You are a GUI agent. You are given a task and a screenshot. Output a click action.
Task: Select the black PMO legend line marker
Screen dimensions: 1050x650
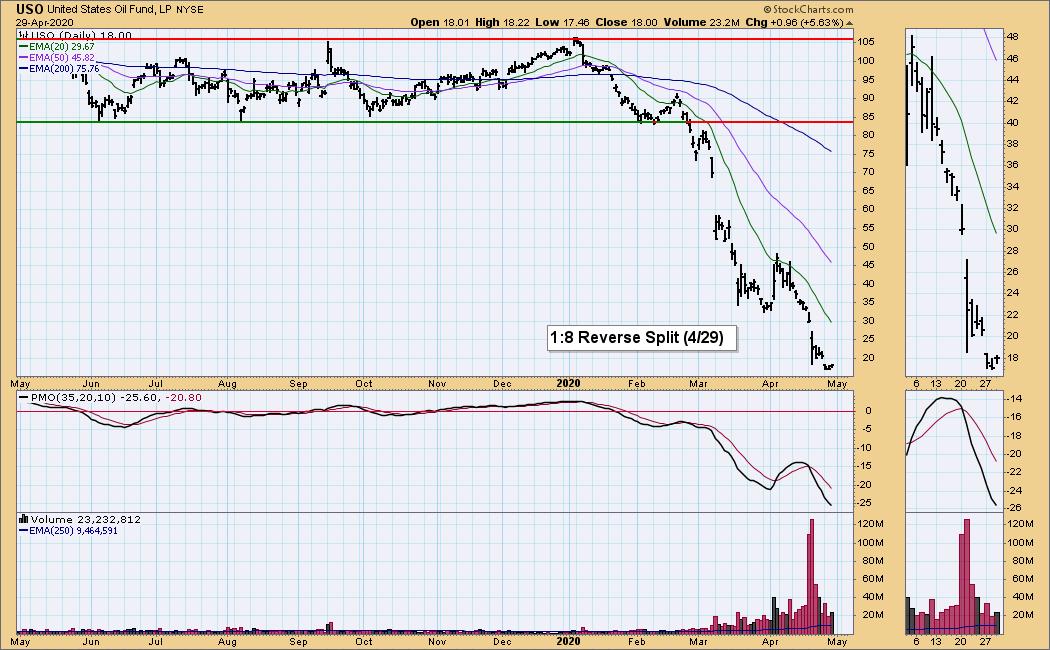[x=23, y=398]
